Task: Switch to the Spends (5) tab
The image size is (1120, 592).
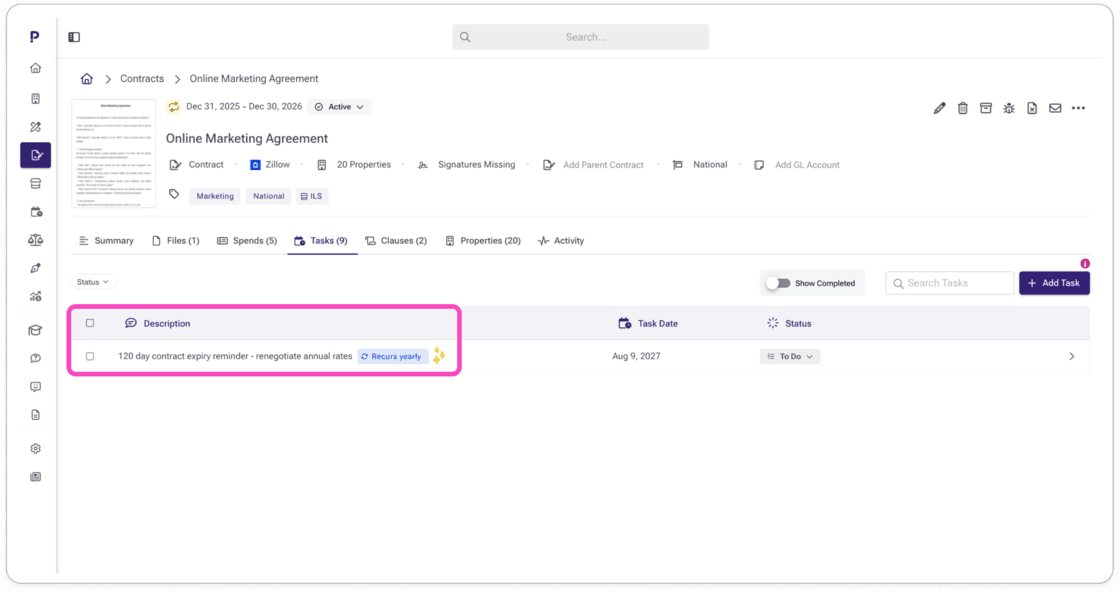Action: (246, 241)
